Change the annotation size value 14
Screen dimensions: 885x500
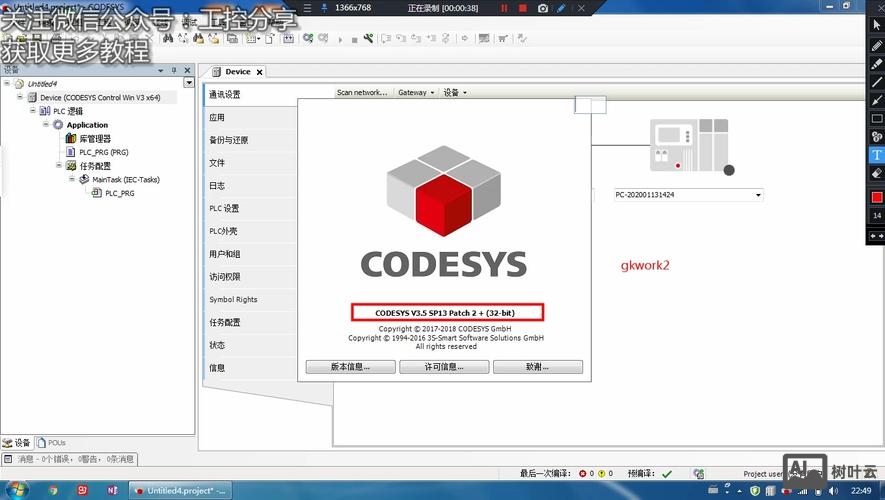click(877, 216)
